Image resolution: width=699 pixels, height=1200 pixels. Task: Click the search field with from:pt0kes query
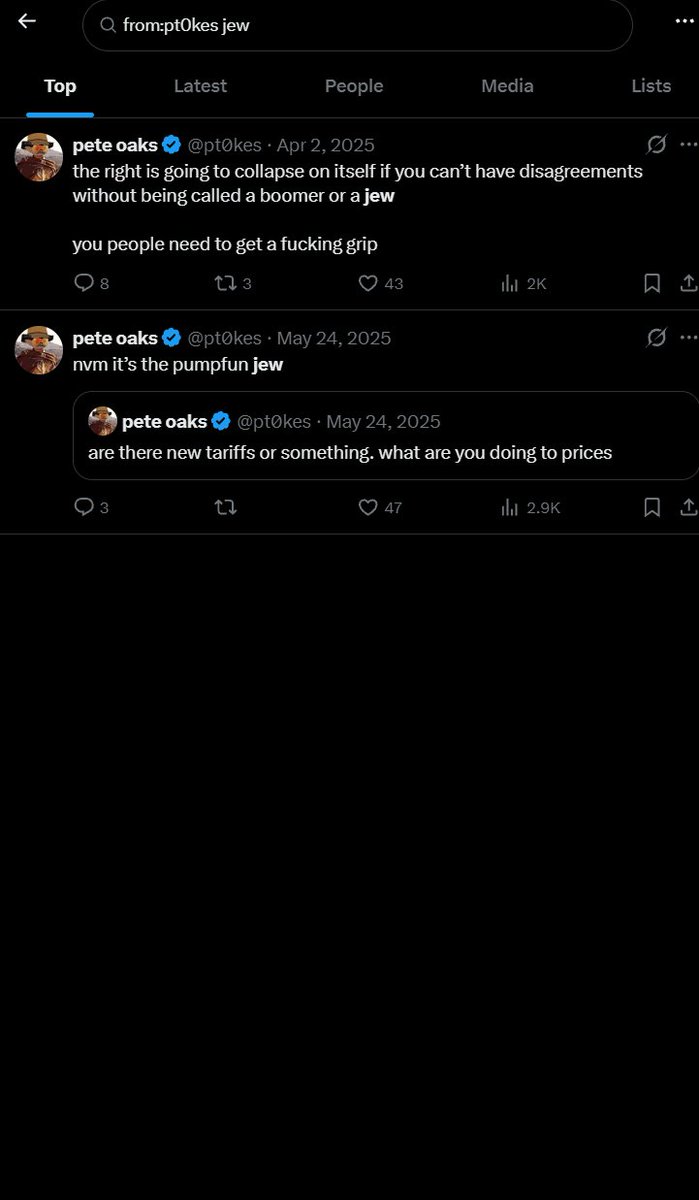357,25
